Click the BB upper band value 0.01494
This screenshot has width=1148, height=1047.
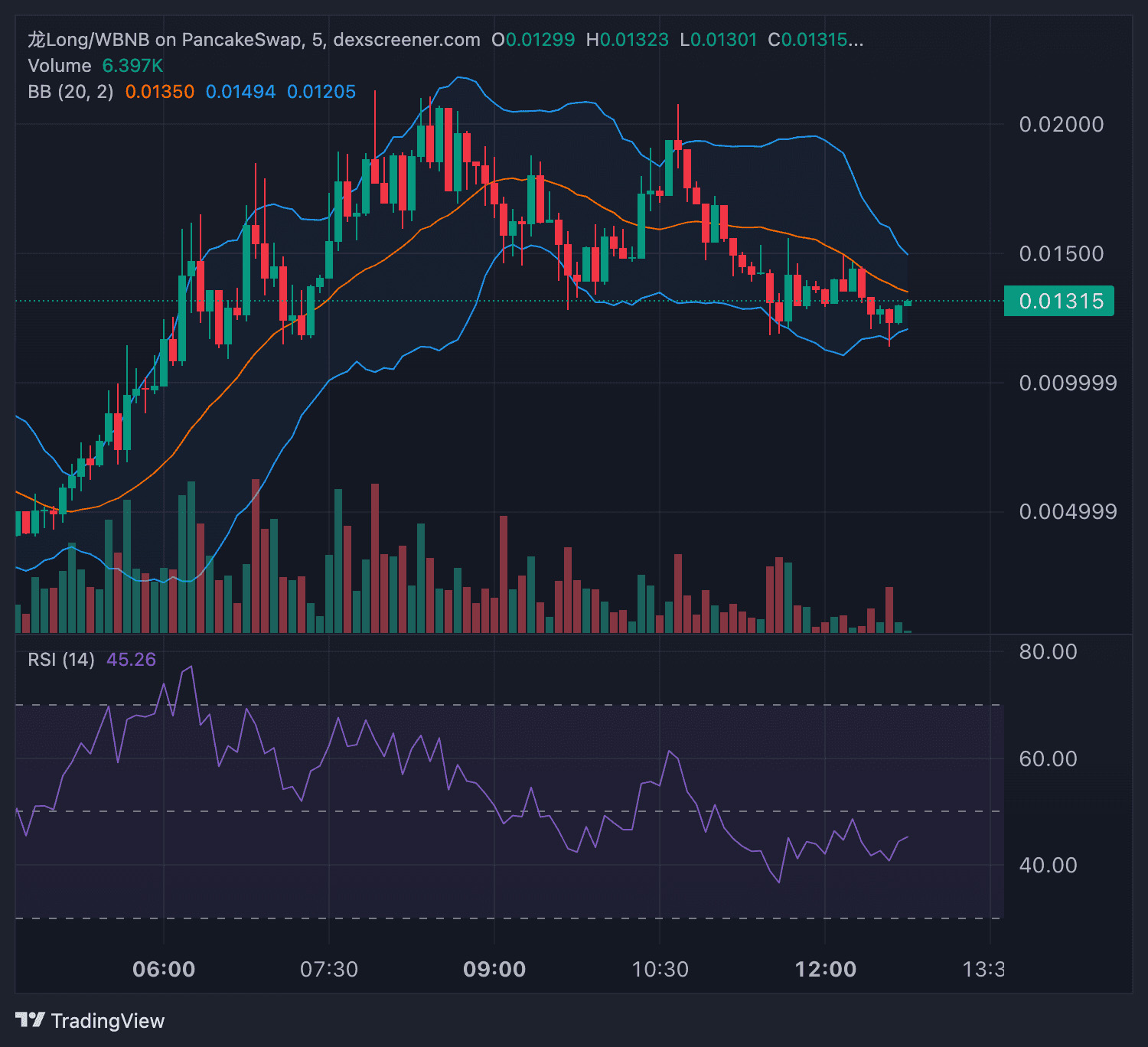tap(240, 92)
